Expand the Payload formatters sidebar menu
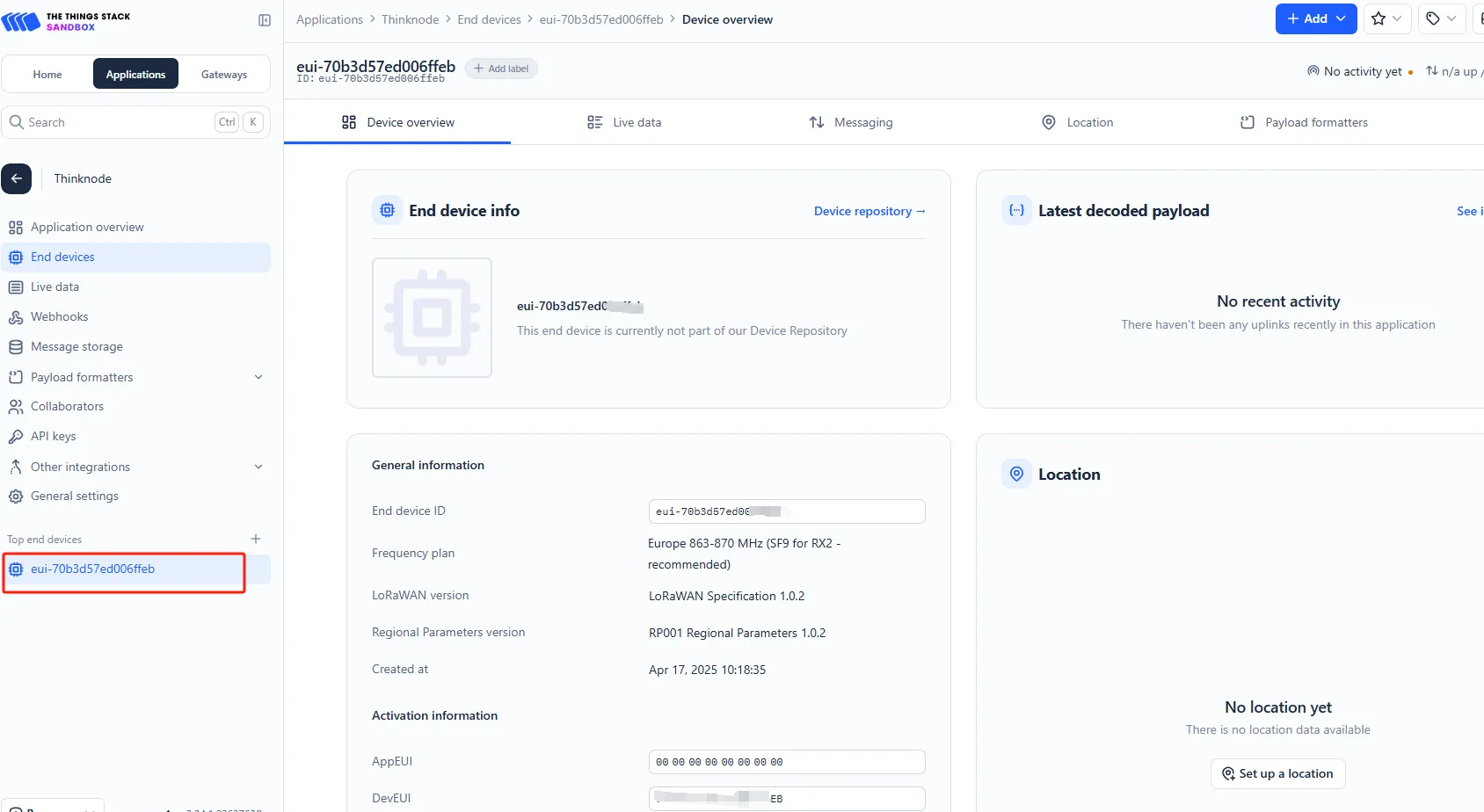1484x812 pixels. click(x=258, y=377)
